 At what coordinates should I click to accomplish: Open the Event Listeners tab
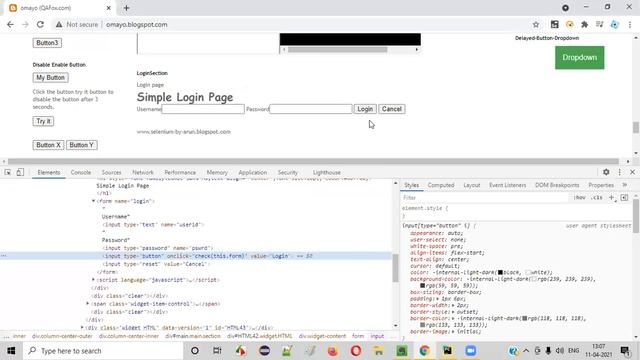click(508, 185)
